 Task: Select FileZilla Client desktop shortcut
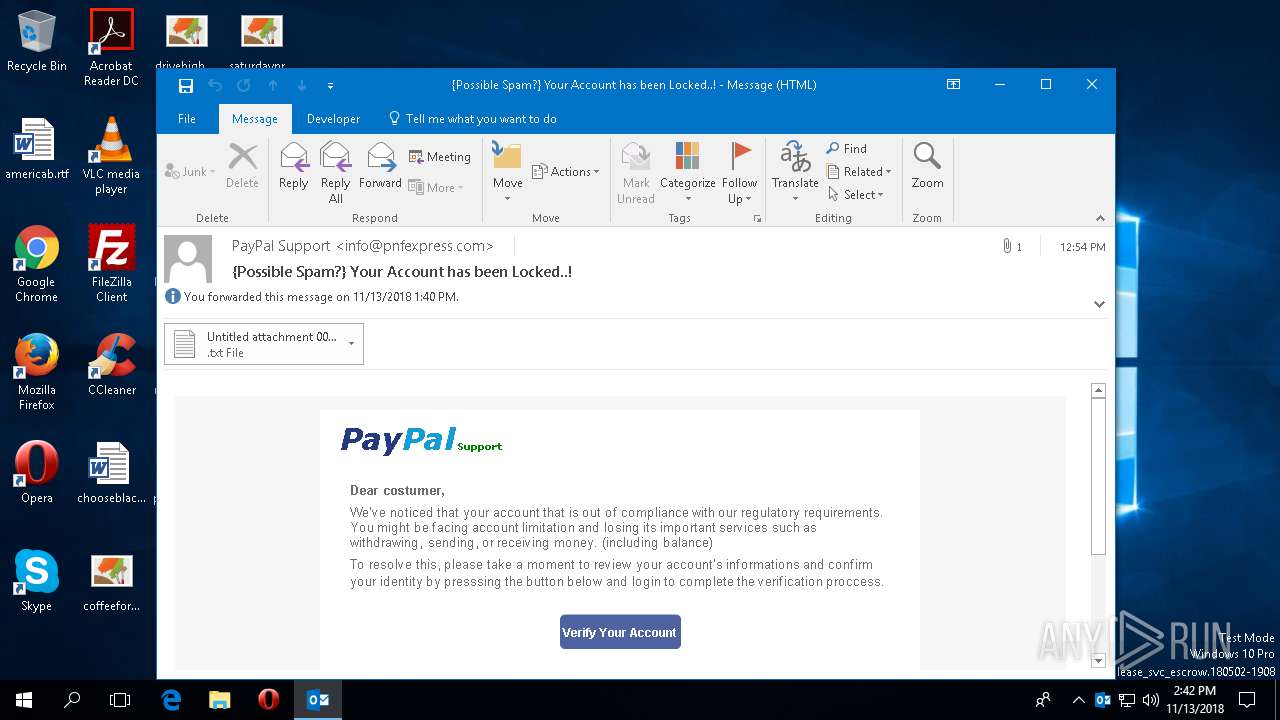tap(111, 264)
